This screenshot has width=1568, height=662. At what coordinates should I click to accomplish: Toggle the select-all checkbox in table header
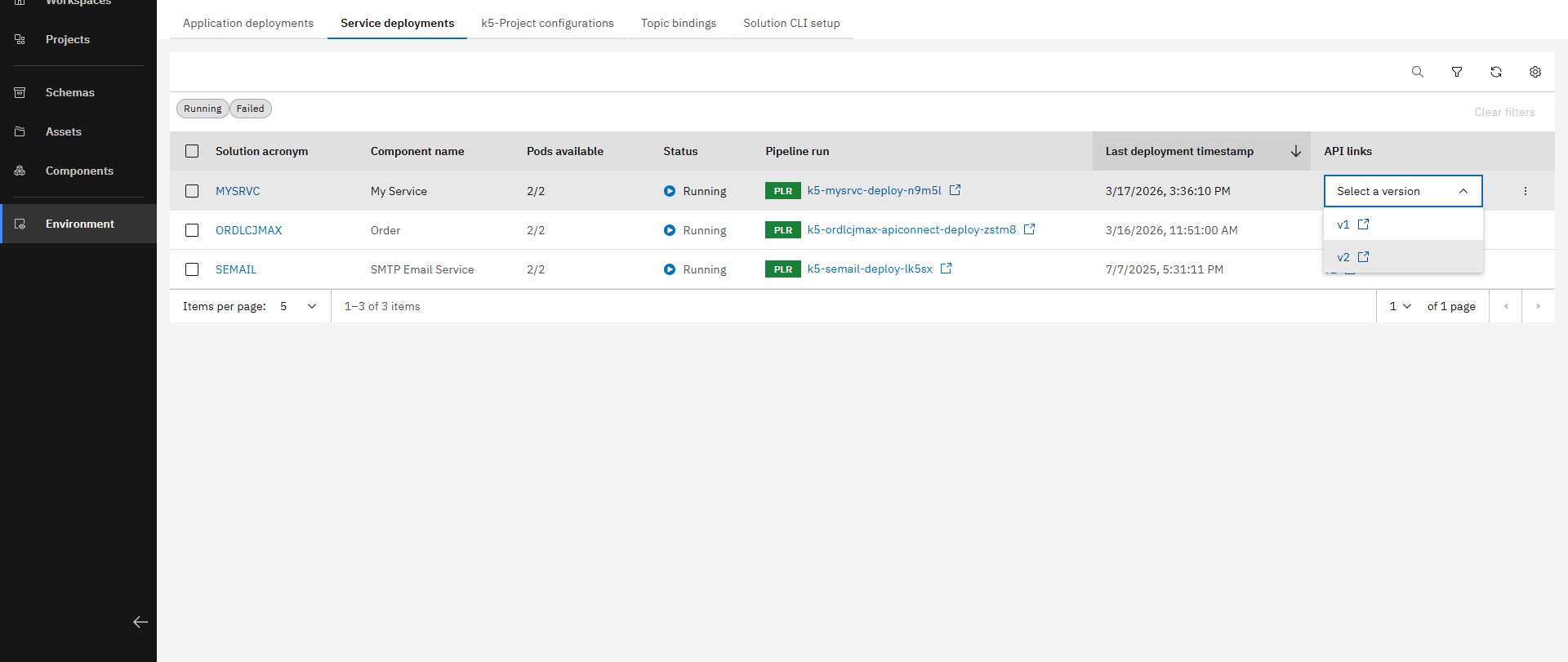tap(192, 151)
